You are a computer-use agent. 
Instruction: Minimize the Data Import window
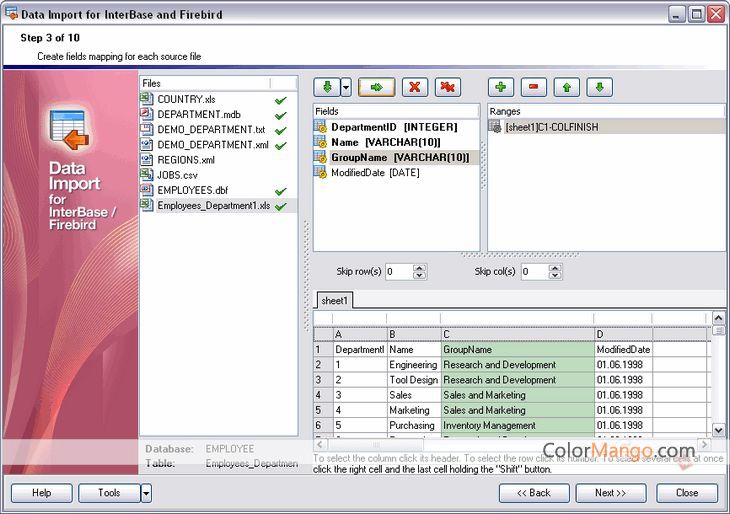tap(676, 14)
